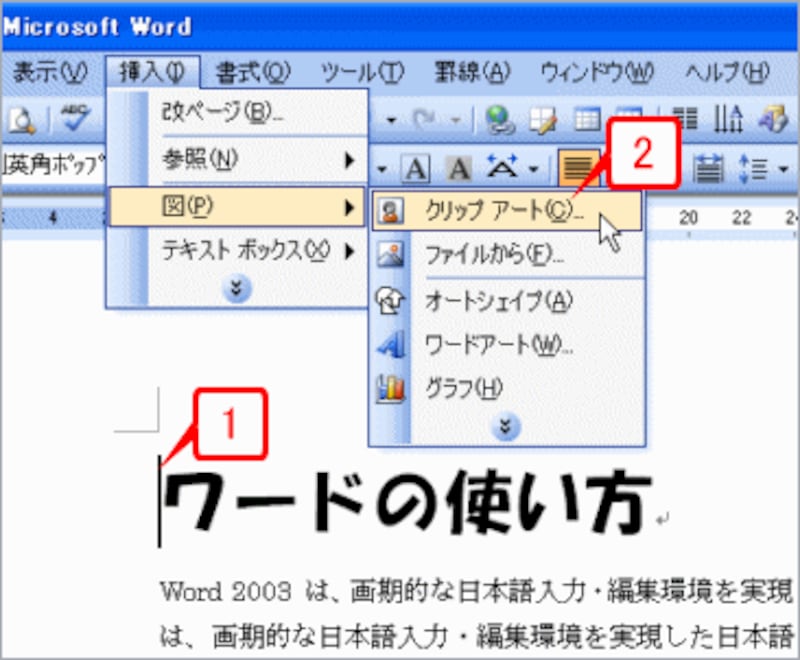
Task: Expand the full 挿入 menu with the chevron
Action: pos(237,289)
